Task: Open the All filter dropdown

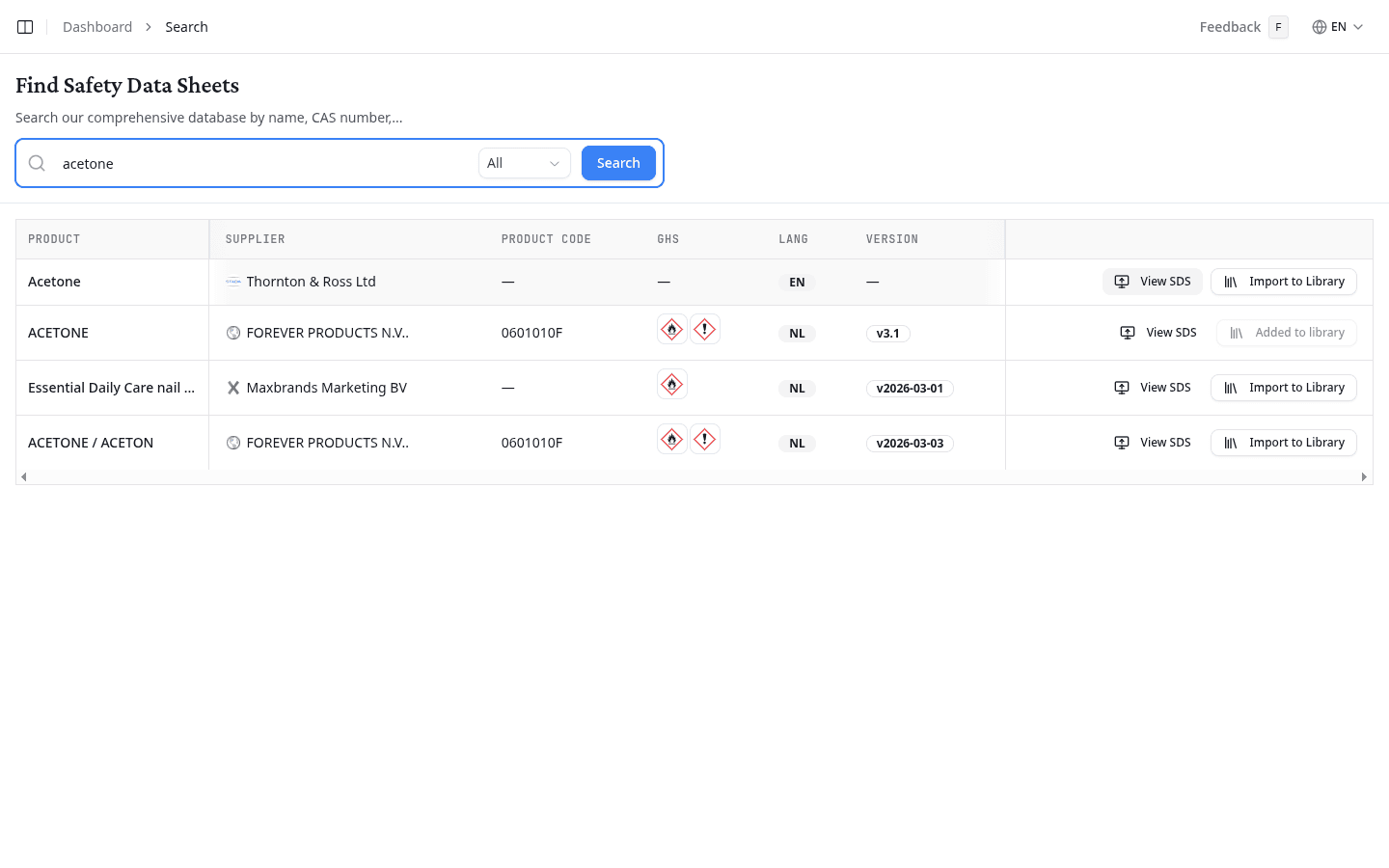Action: click(x=524, y=163)
